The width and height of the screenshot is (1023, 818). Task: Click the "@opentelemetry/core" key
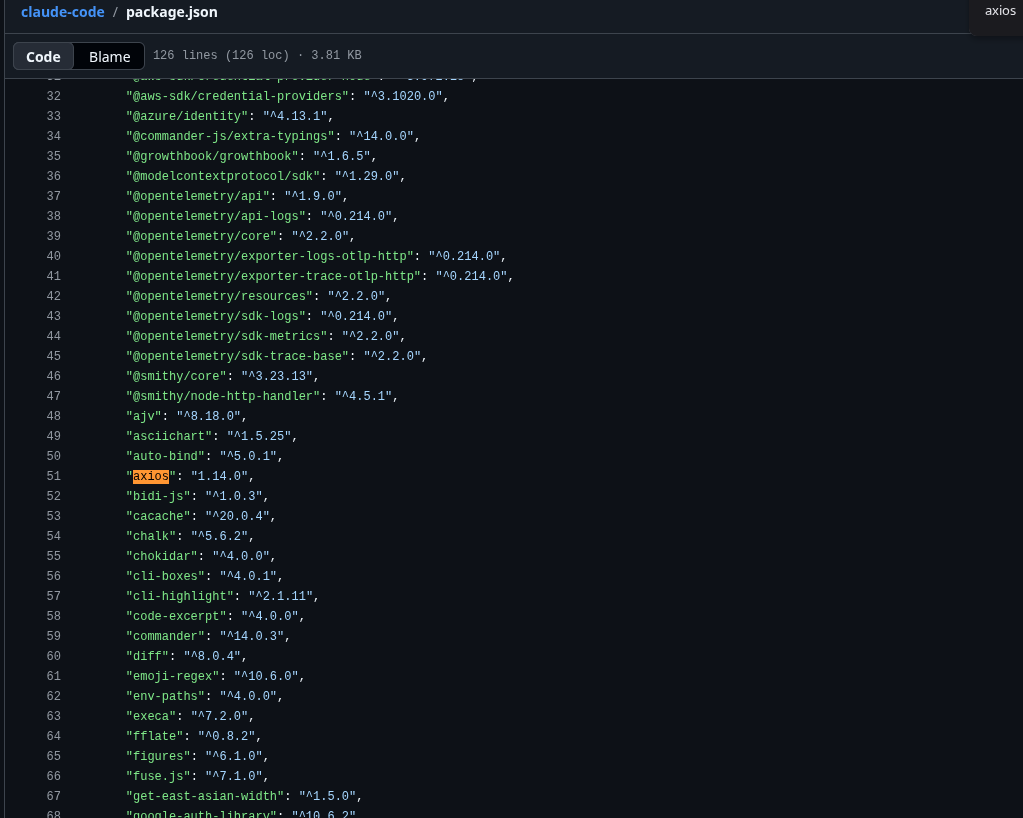(x=202, y=236)
